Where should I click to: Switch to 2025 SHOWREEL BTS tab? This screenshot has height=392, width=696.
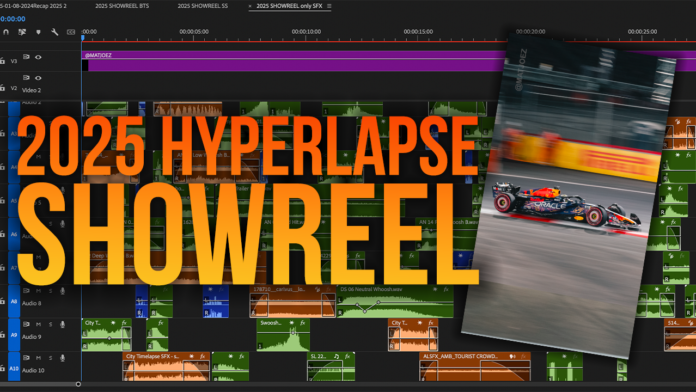(122, 6)
